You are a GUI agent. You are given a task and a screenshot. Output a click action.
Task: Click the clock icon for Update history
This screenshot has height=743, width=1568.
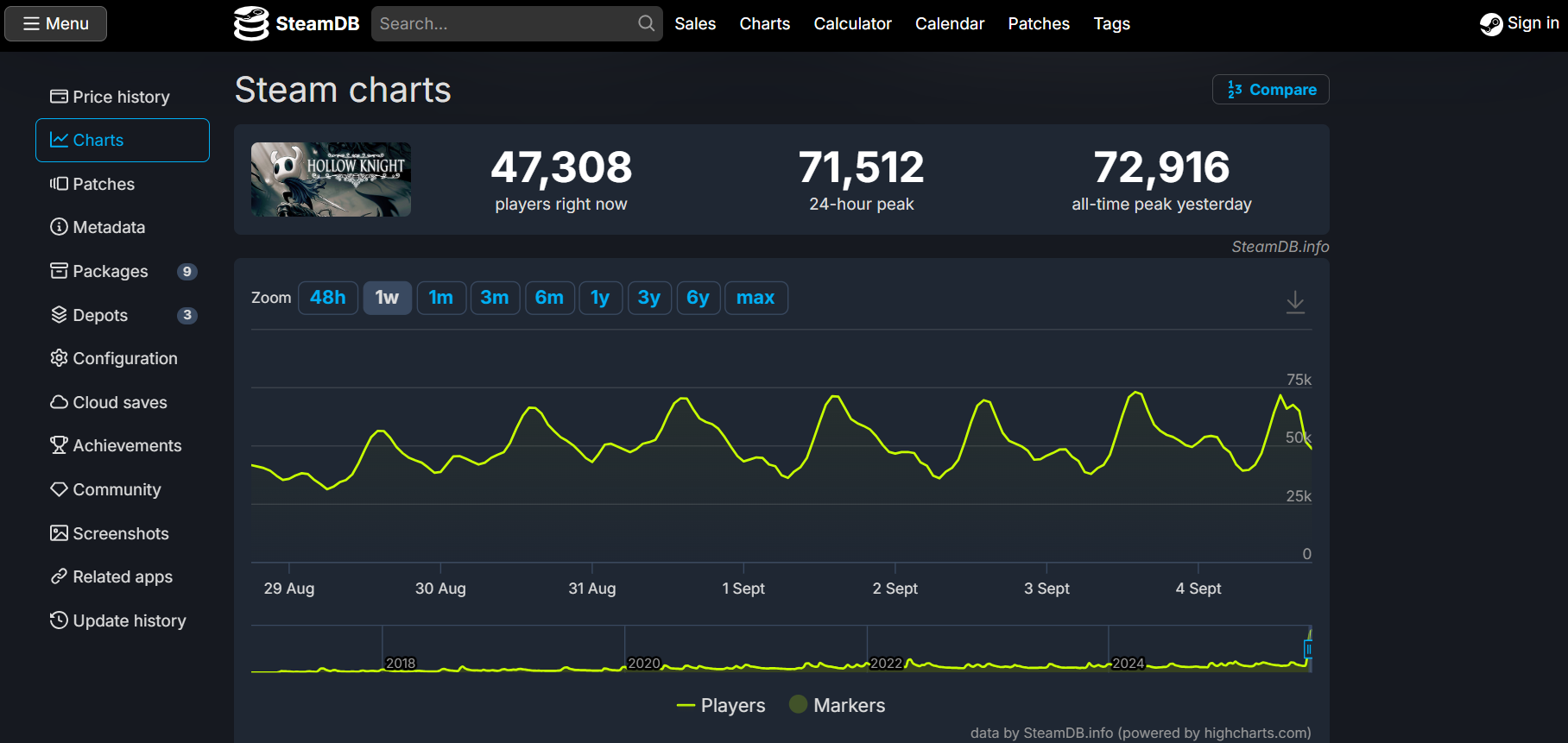point(59,620)
